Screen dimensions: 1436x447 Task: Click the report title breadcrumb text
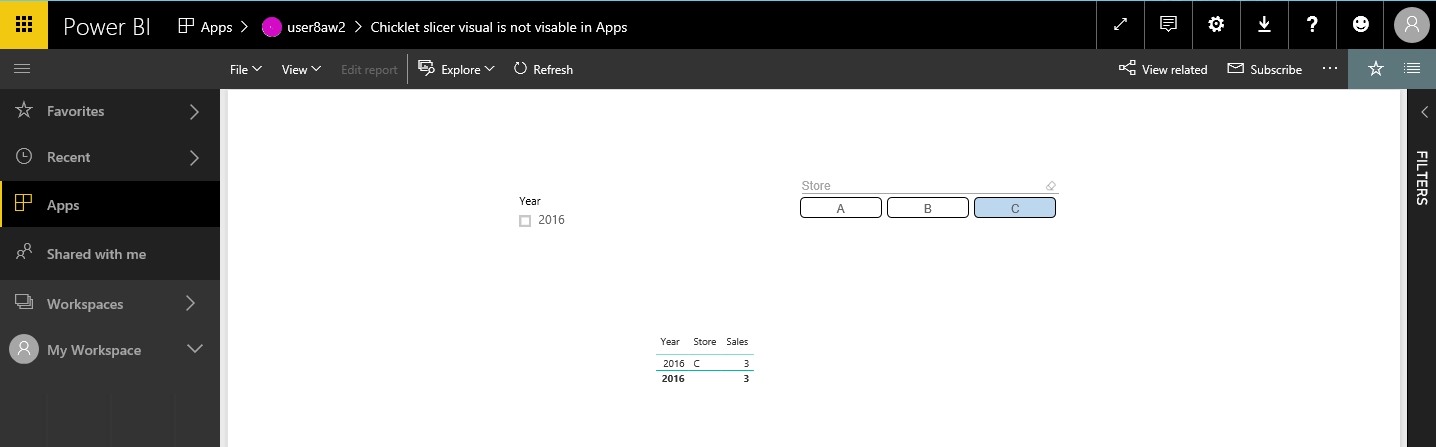point(499,27)
